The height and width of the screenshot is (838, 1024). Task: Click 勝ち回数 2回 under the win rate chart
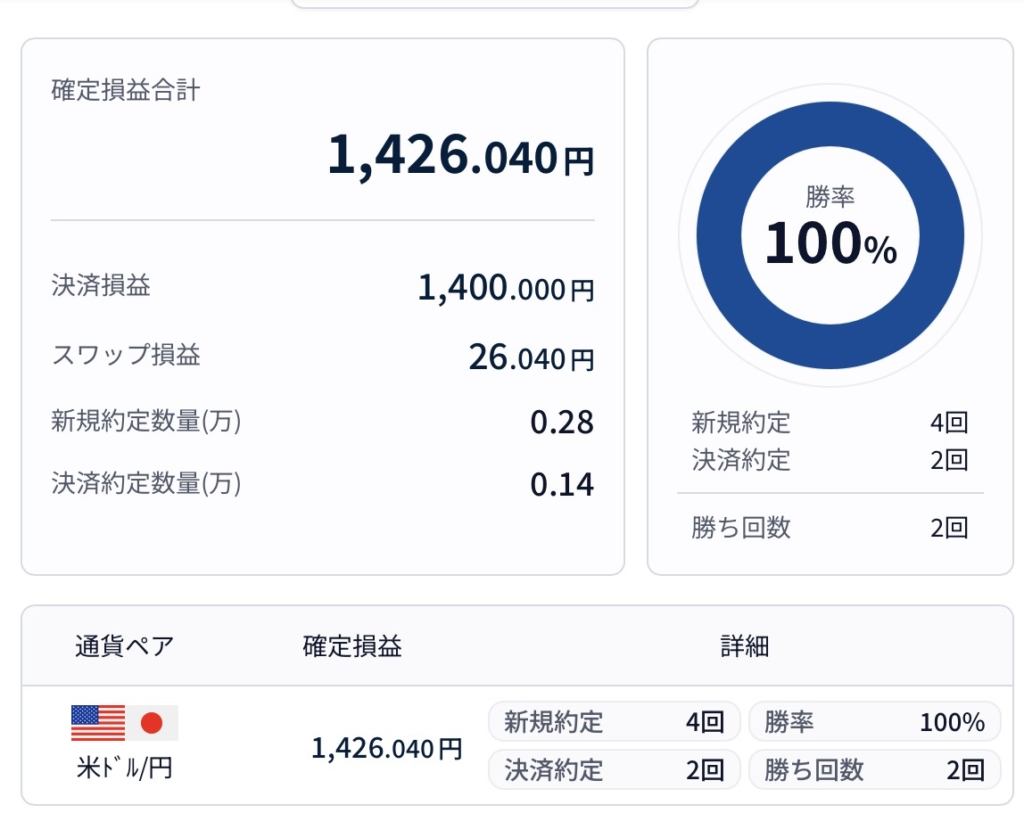(x=830, y=528)
